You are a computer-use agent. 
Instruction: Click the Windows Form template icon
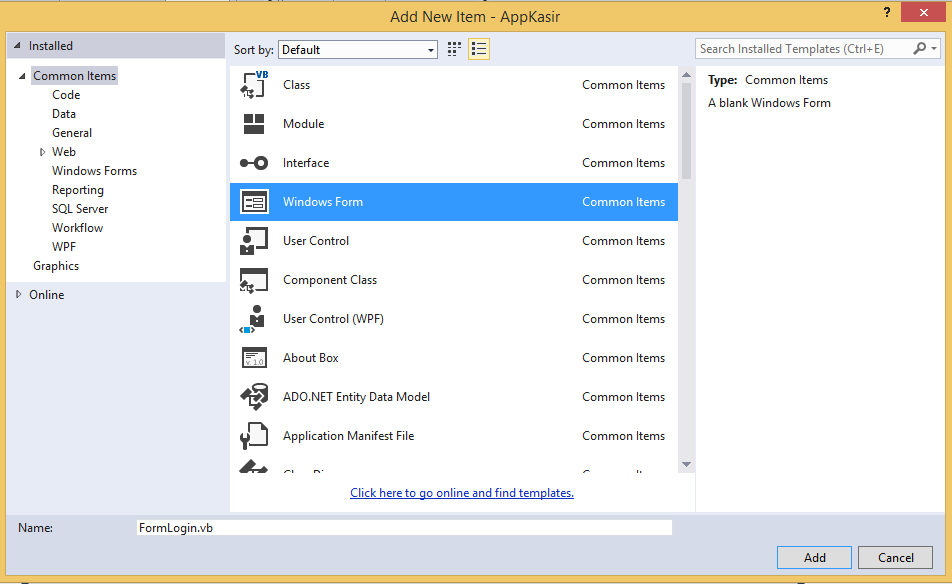click(254, 202)
